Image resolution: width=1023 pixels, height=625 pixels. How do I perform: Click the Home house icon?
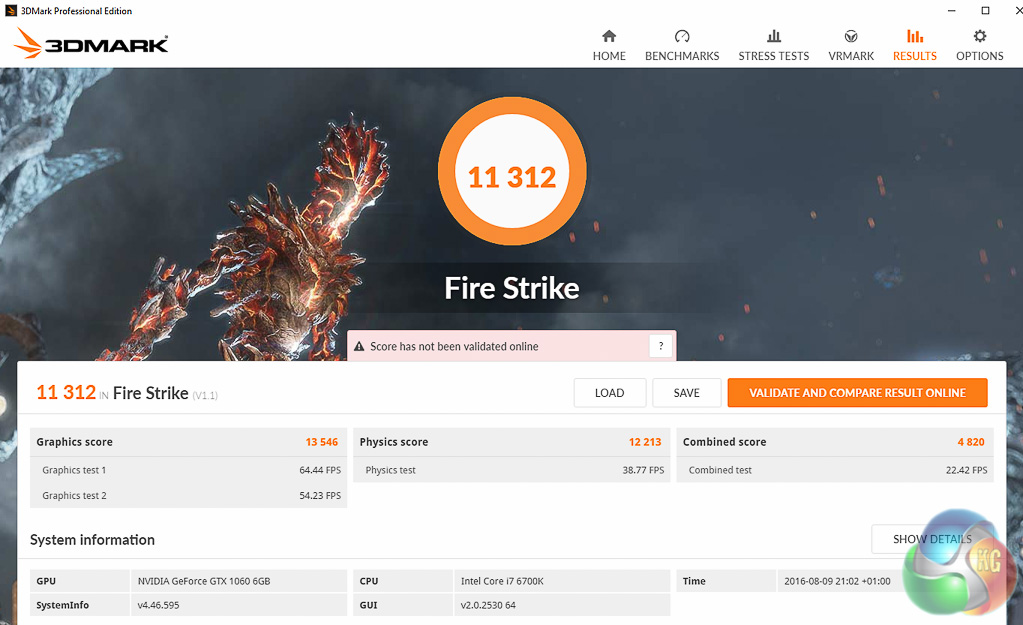[x=609, y=36]
